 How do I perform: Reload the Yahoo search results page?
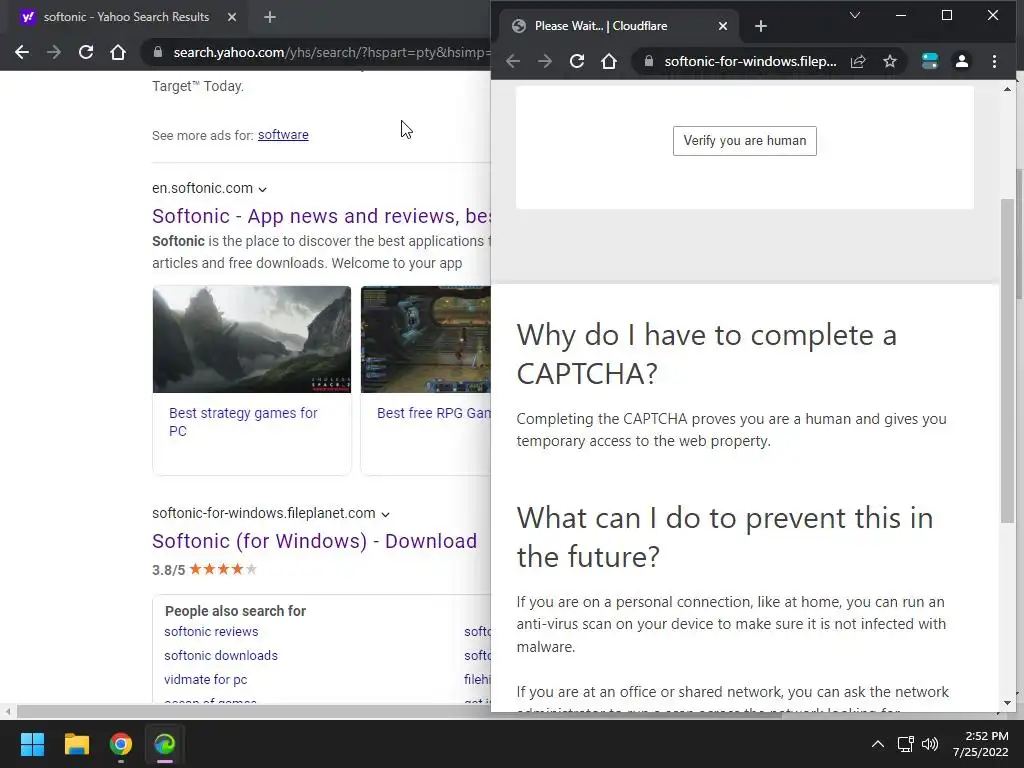[86, 52]
